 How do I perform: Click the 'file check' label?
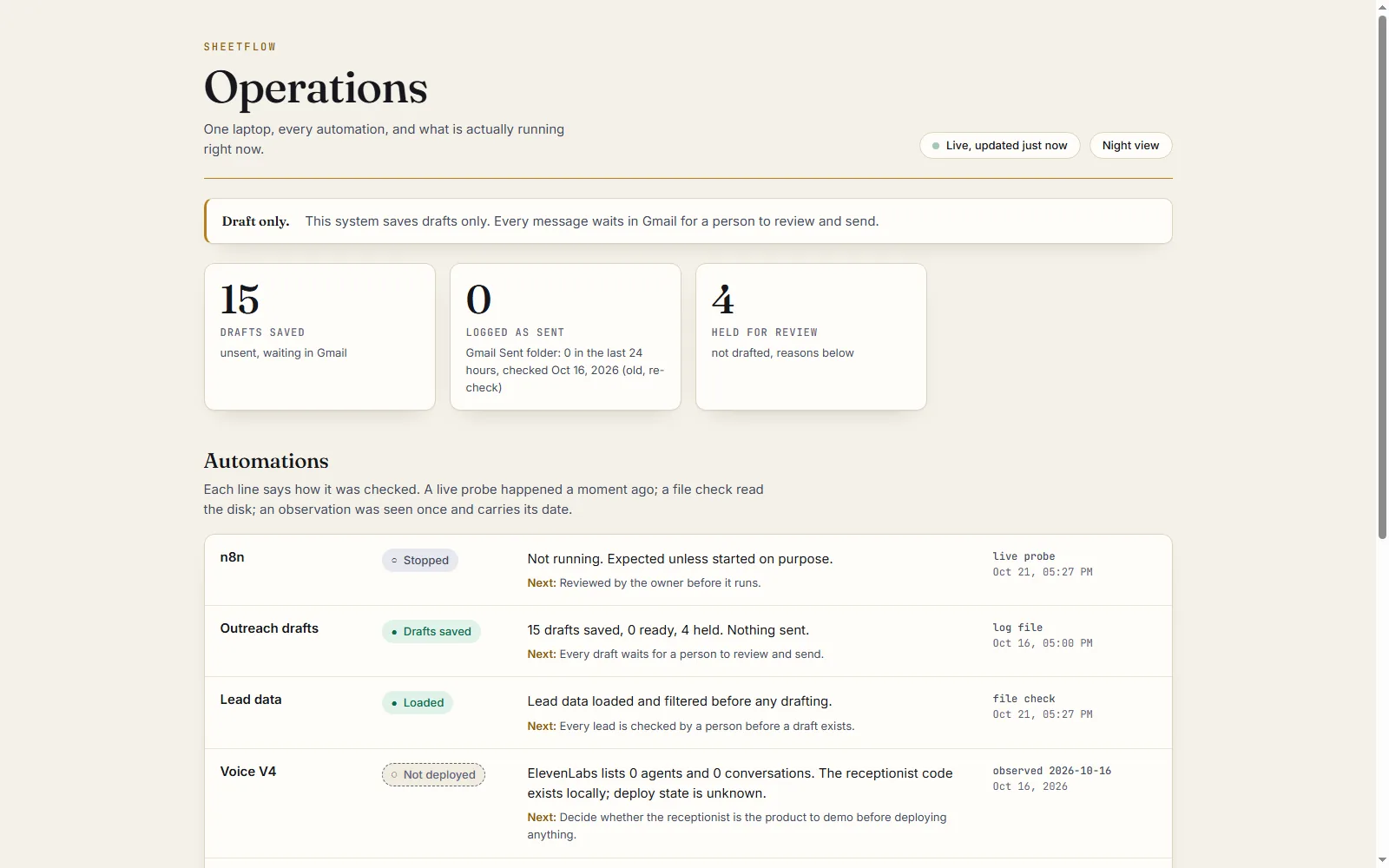point(1024,699)
